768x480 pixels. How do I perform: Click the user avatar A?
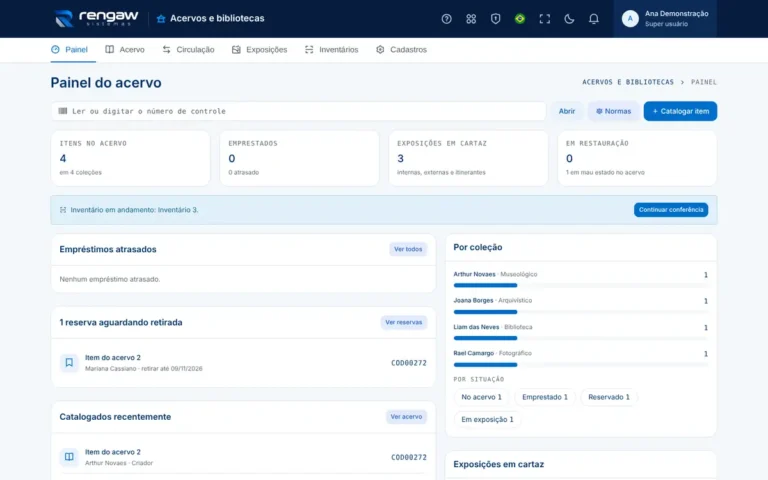pos(630,19)
